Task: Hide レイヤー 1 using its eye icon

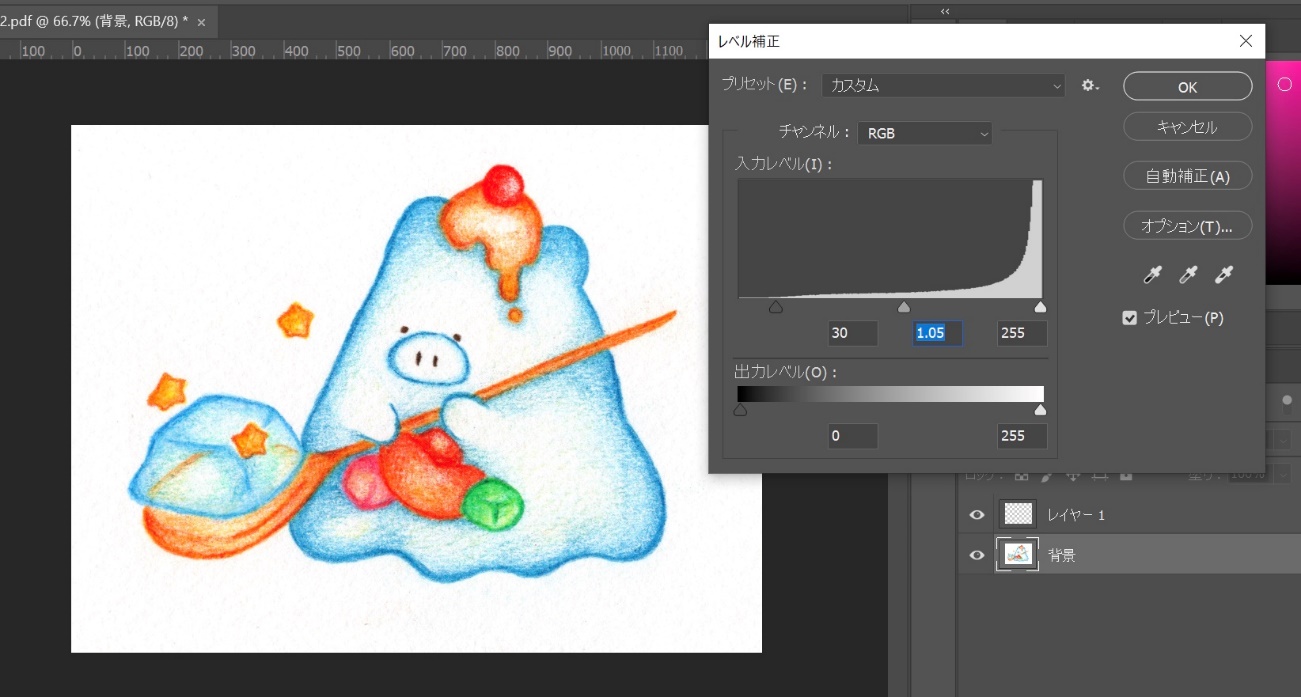Action: click(x=977, y=515)
